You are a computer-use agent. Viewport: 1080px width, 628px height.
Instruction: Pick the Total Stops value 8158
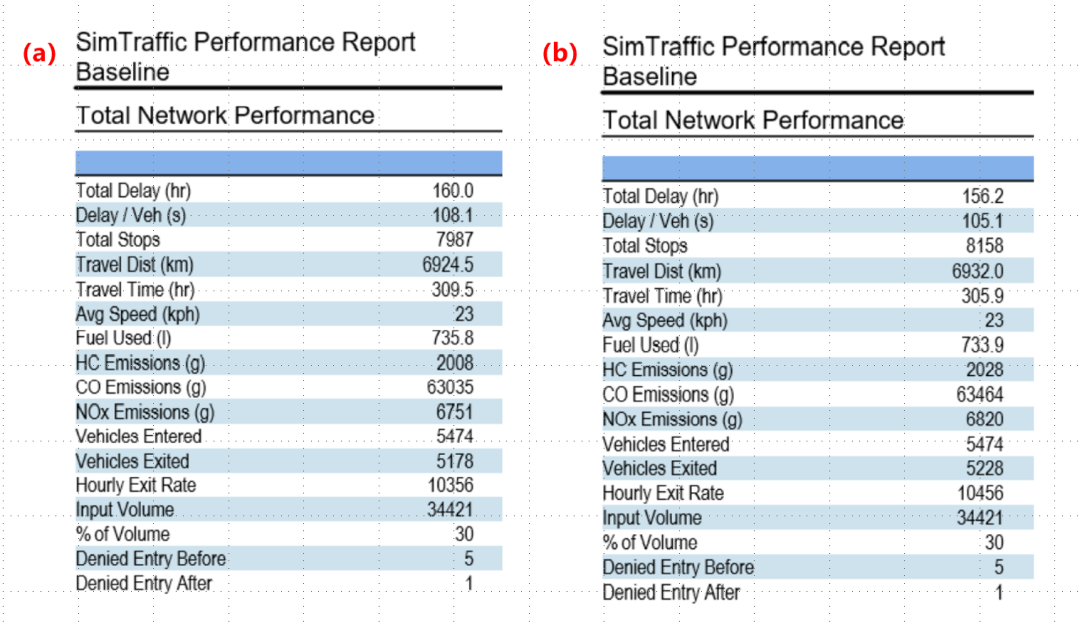pos(984,246)
